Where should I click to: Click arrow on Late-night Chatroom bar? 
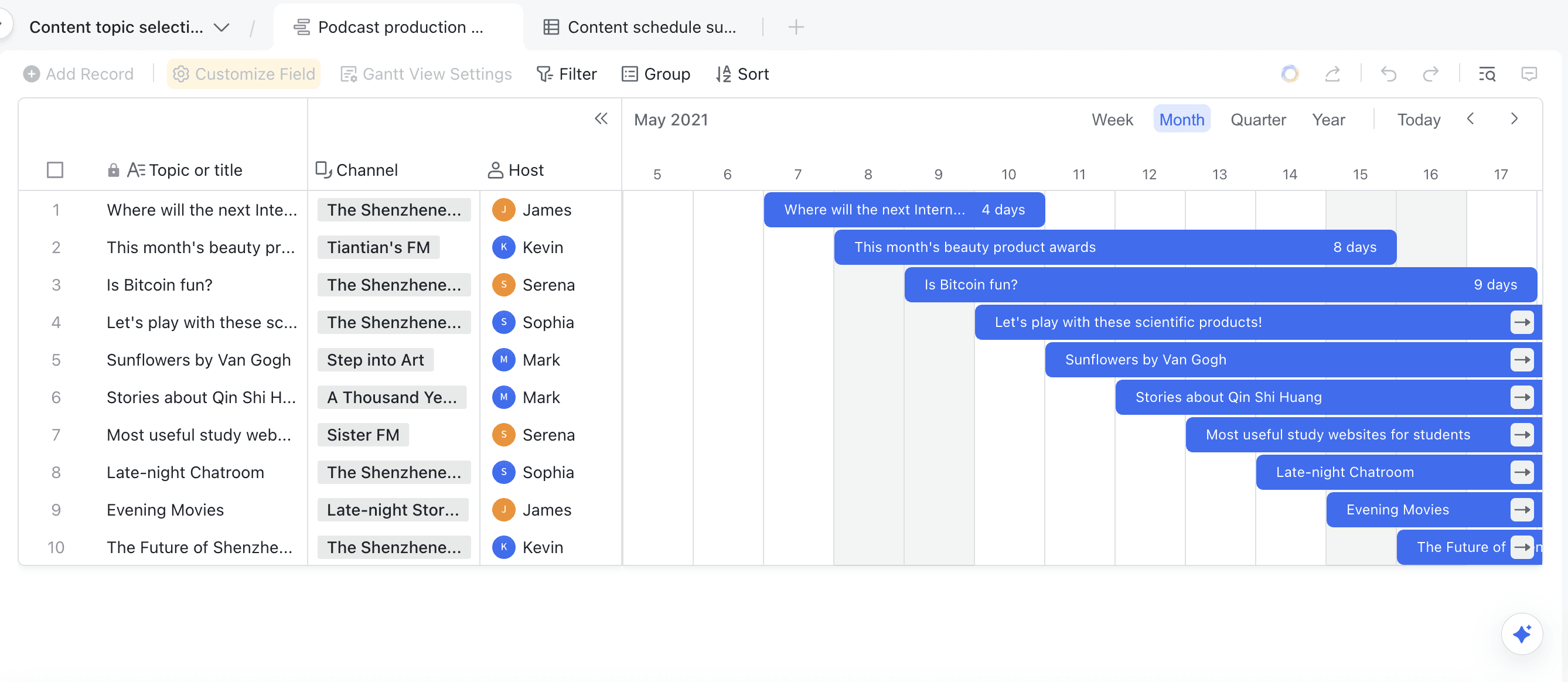pos(1522,472)
